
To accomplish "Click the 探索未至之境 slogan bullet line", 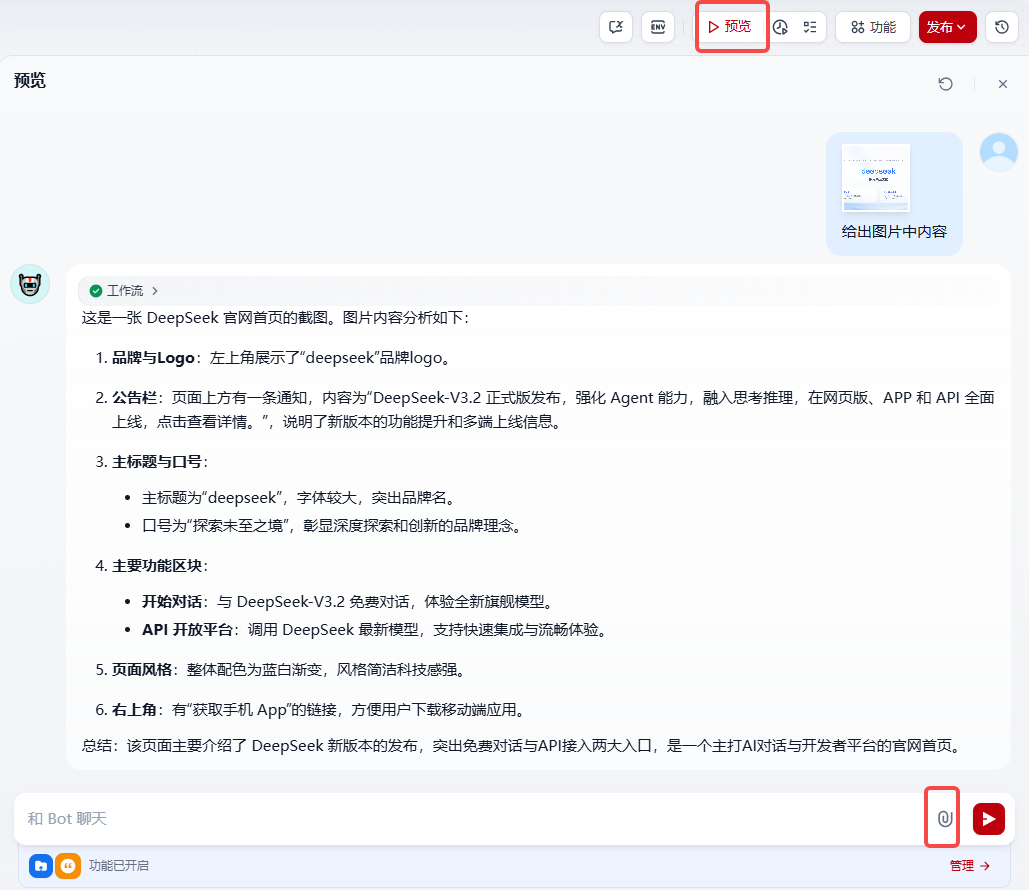I will [x=333, y=526].
